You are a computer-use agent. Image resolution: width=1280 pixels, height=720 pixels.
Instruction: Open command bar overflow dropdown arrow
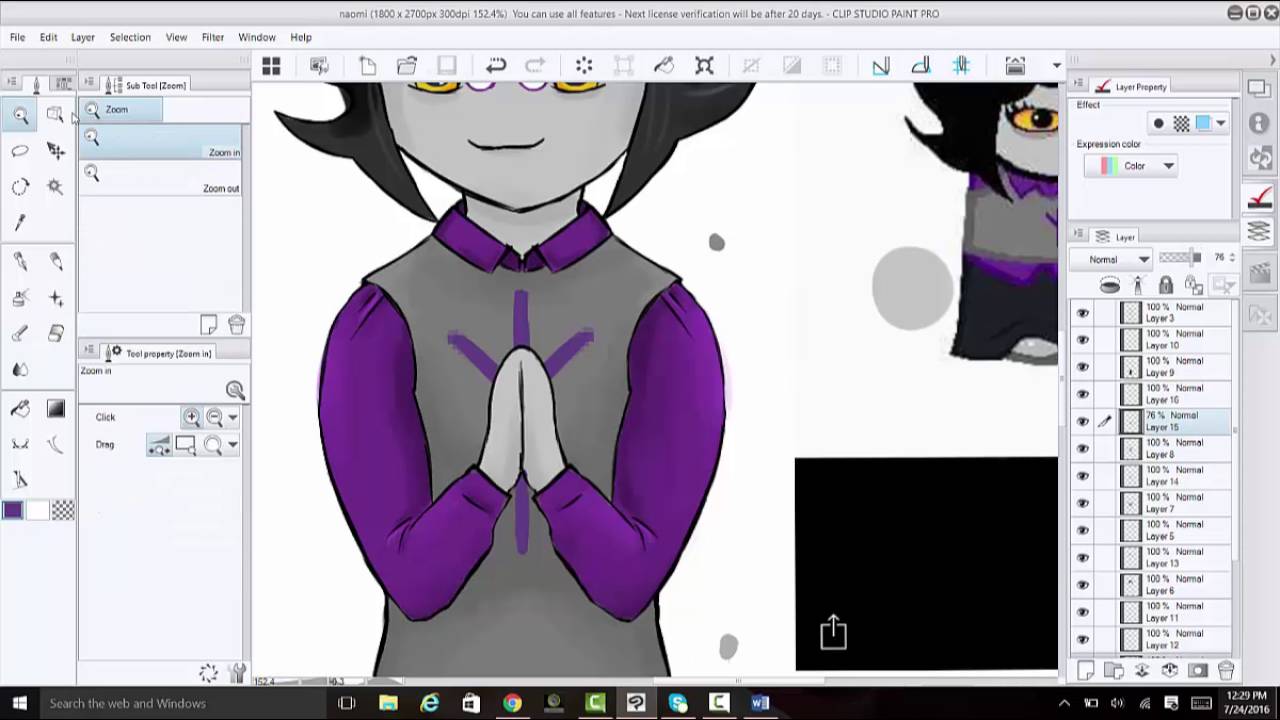click(x=1056, y=66)
